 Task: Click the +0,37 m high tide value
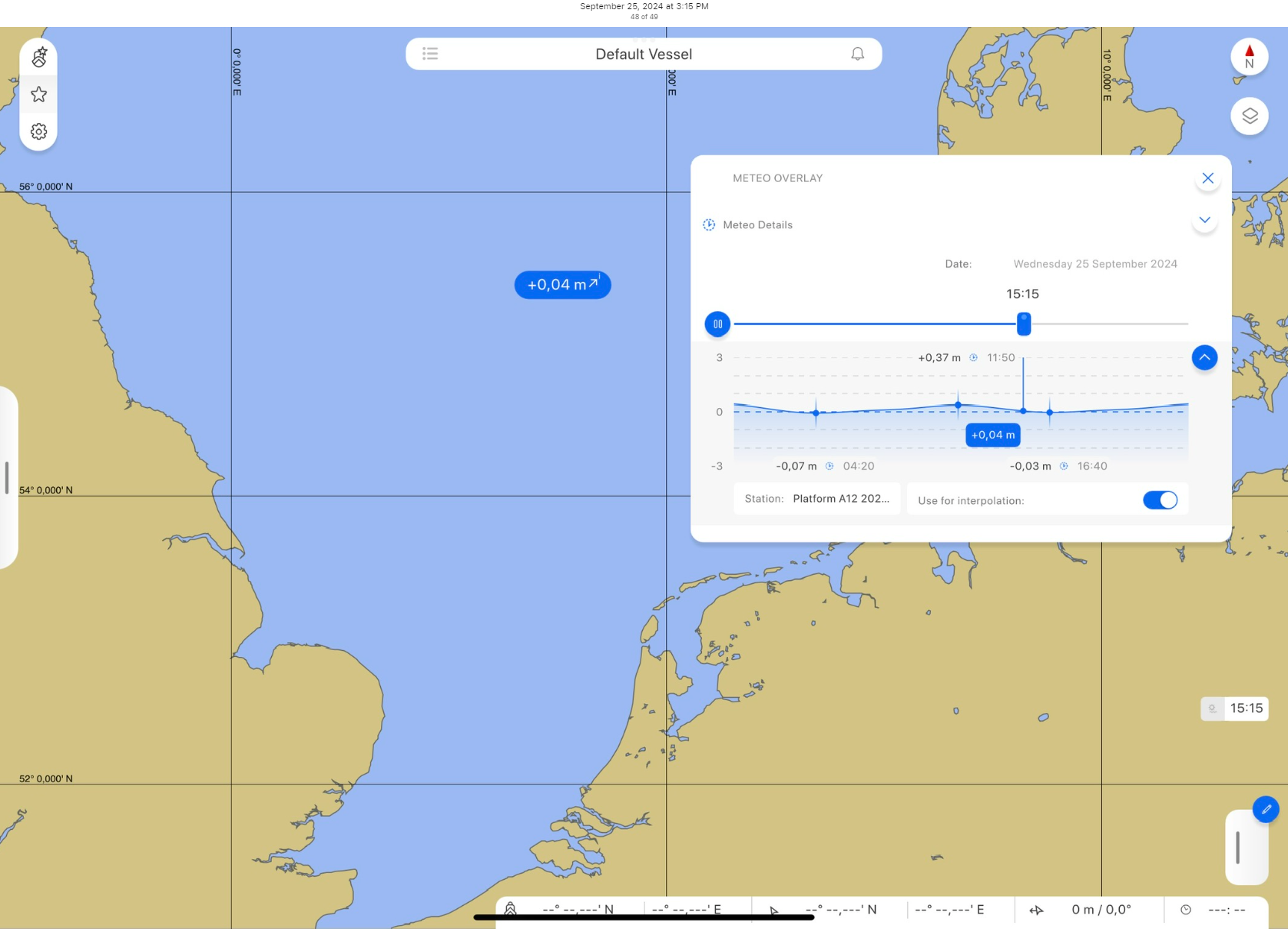[x=939, y=357]
